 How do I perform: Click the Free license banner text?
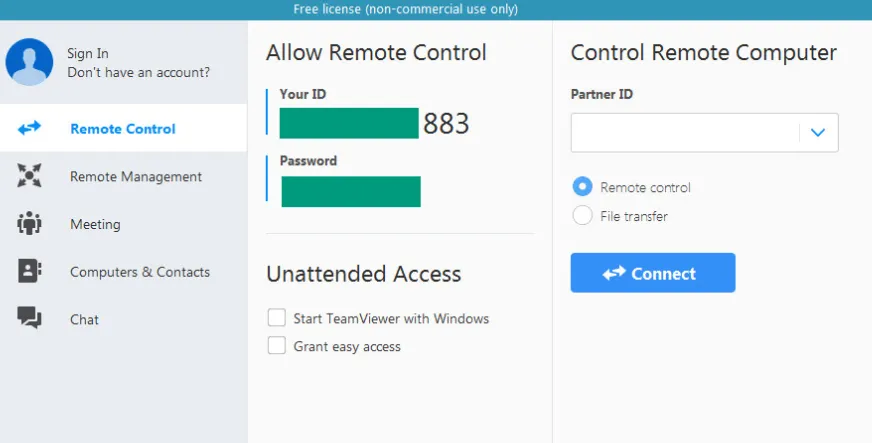point(405,9)
